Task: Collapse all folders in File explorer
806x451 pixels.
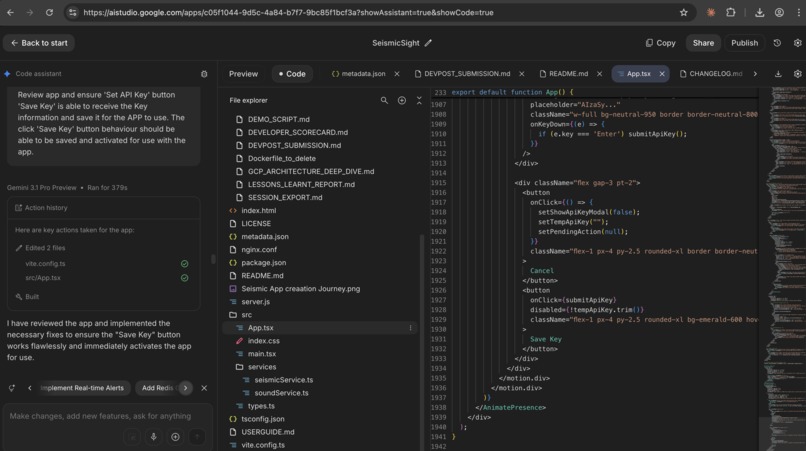Action: click(419, 100)
